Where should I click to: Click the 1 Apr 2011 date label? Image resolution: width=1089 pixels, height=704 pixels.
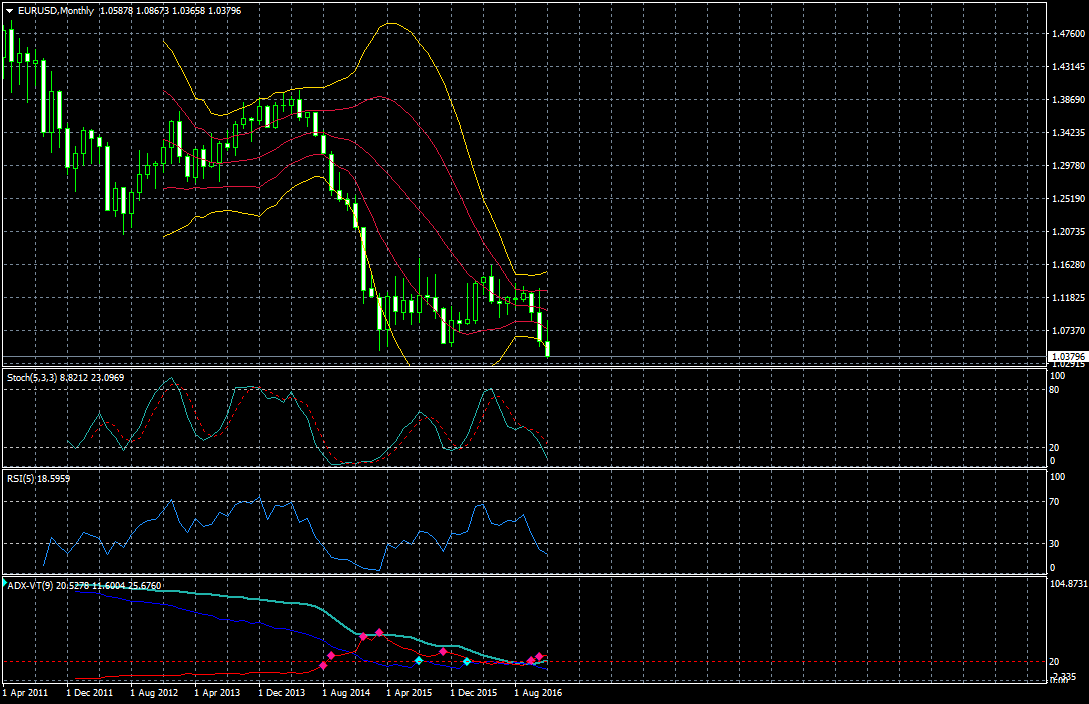tap(26, 691)
